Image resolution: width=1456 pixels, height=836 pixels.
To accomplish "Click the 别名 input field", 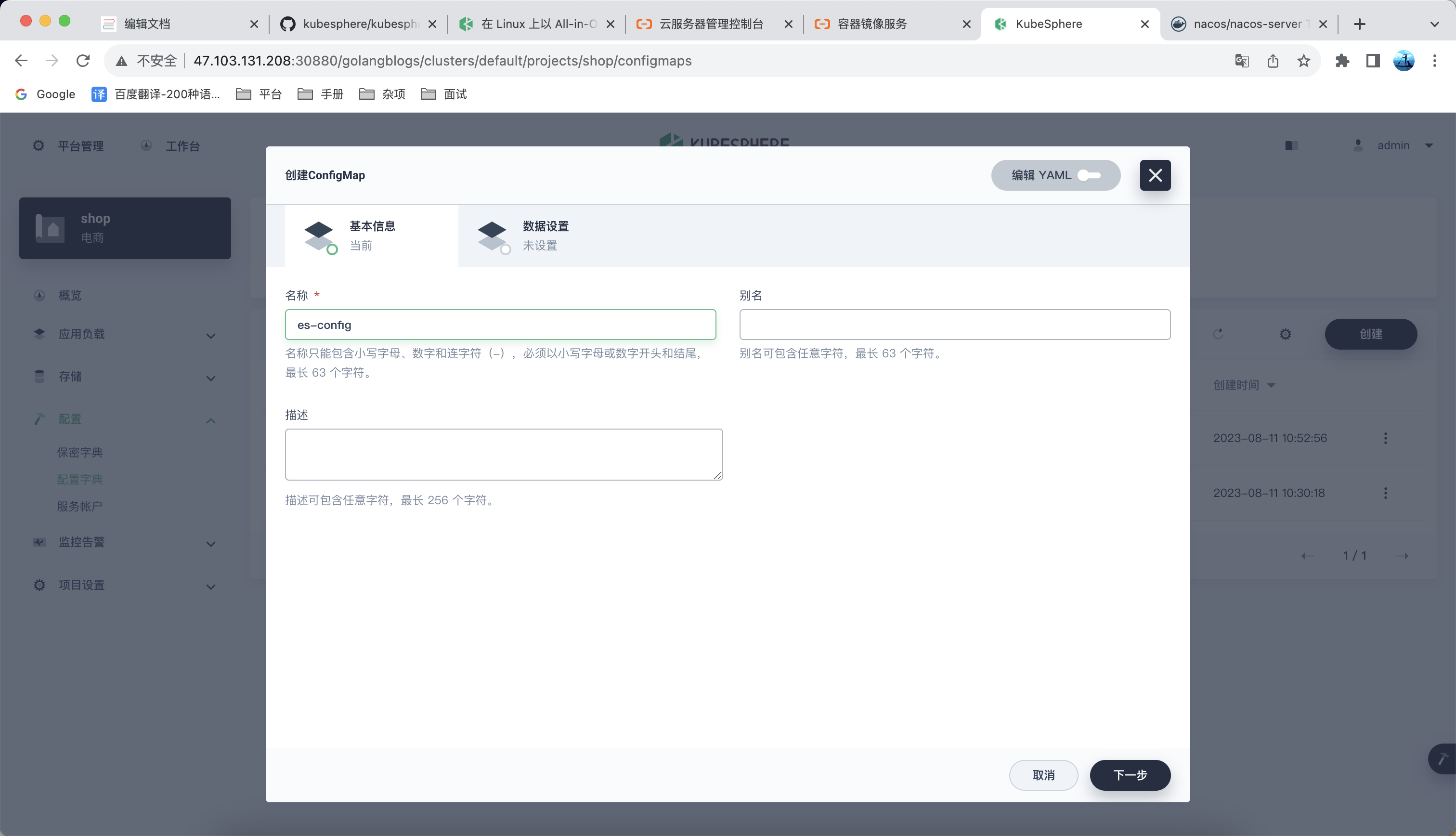I will (955, 324).
